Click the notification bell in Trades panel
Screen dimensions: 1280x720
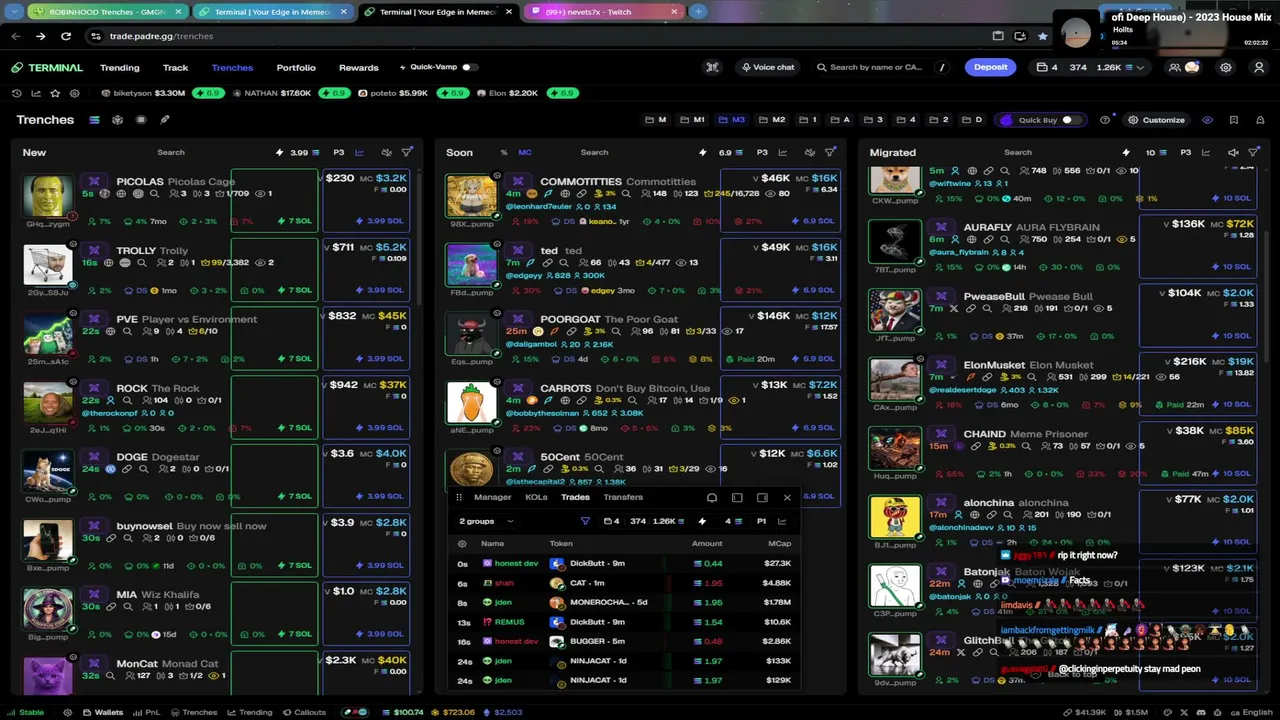click(712, 497)
